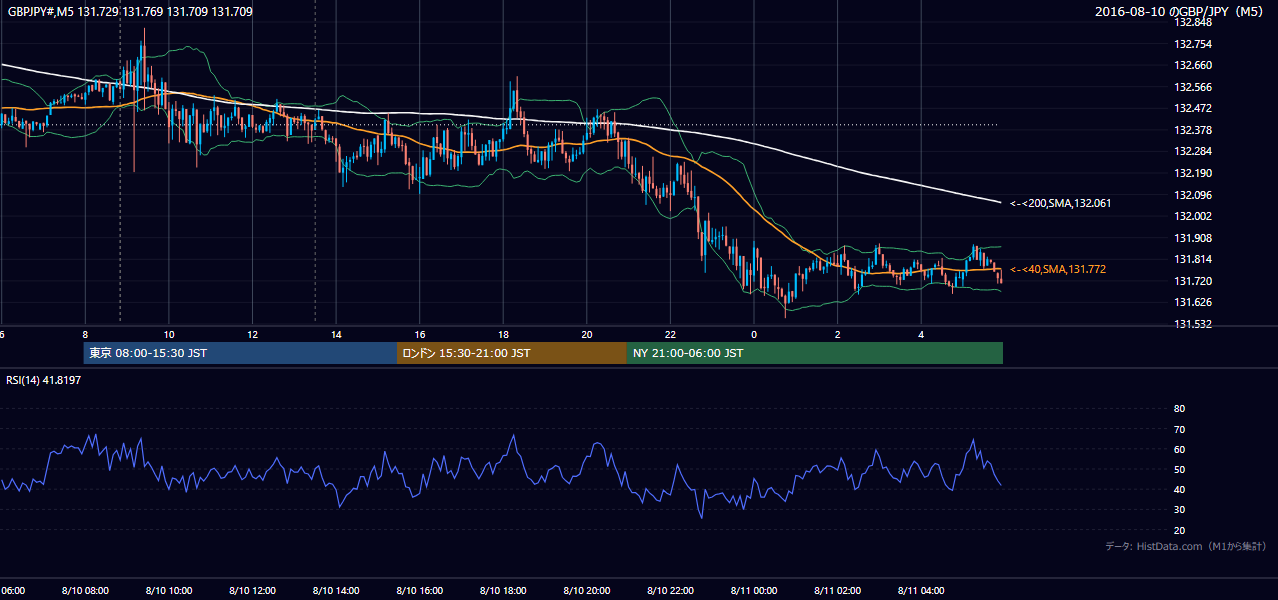Click the 8/10 12:00 bottom time label

pyautogui.click(x=252, y=591)
